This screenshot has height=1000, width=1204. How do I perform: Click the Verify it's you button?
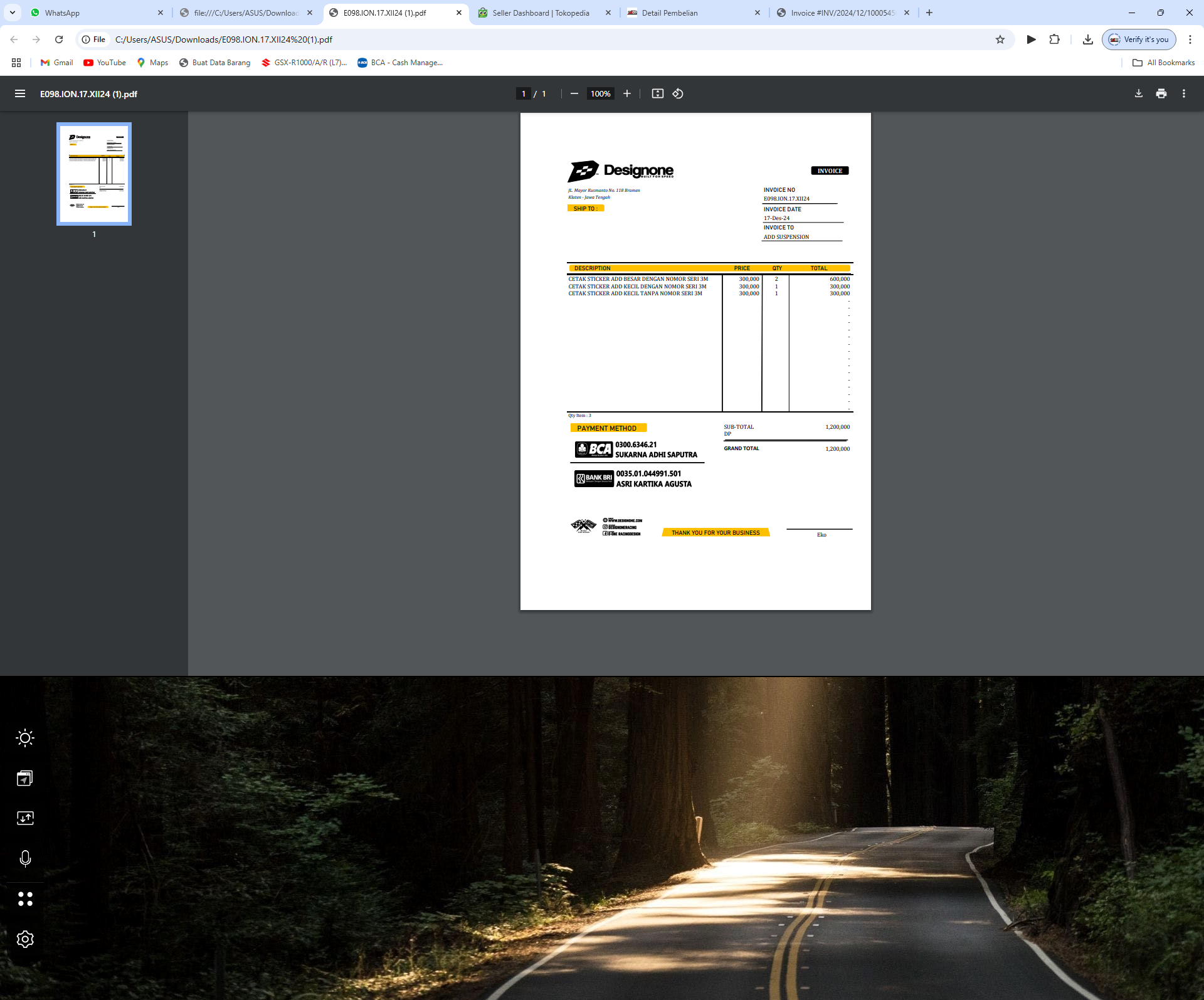click(x=1139, y=39)
